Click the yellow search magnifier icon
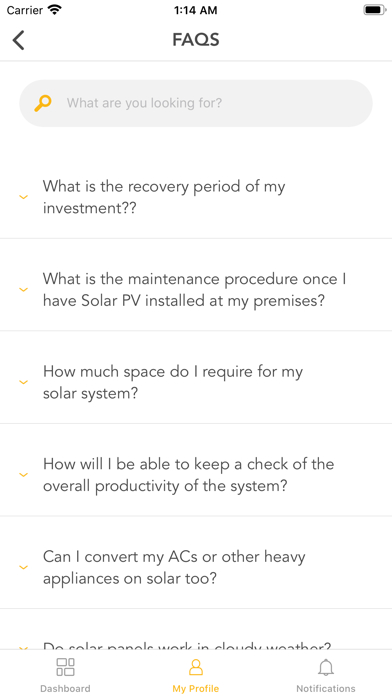Screen dimensions: 392x696 coord(43,103)
